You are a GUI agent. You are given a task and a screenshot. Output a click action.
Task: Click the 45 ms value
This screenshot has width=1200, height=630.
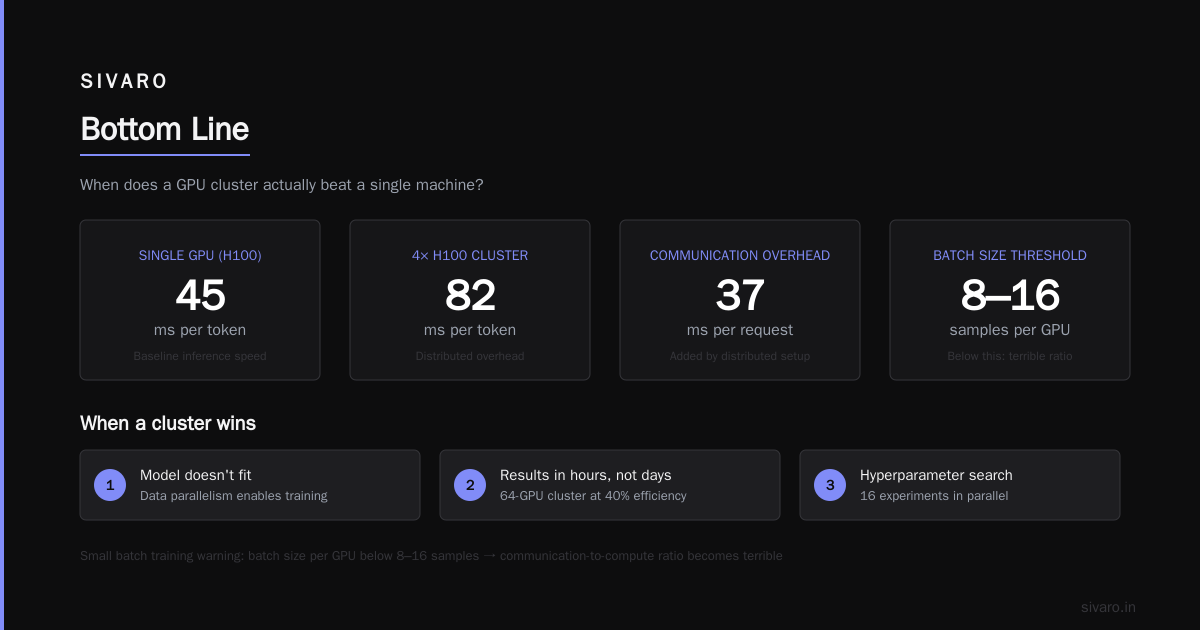click(200, 295)
